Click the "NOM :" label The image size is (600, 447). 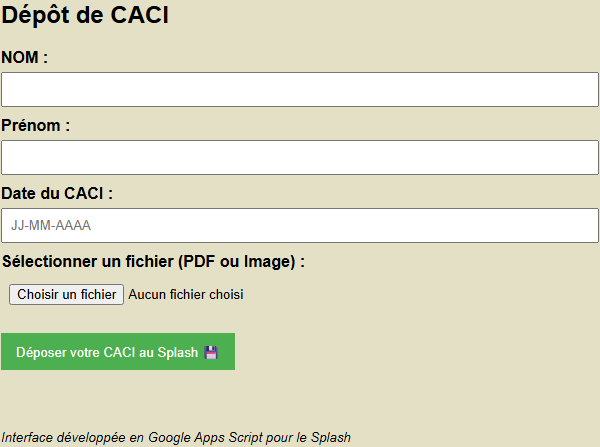26,58
